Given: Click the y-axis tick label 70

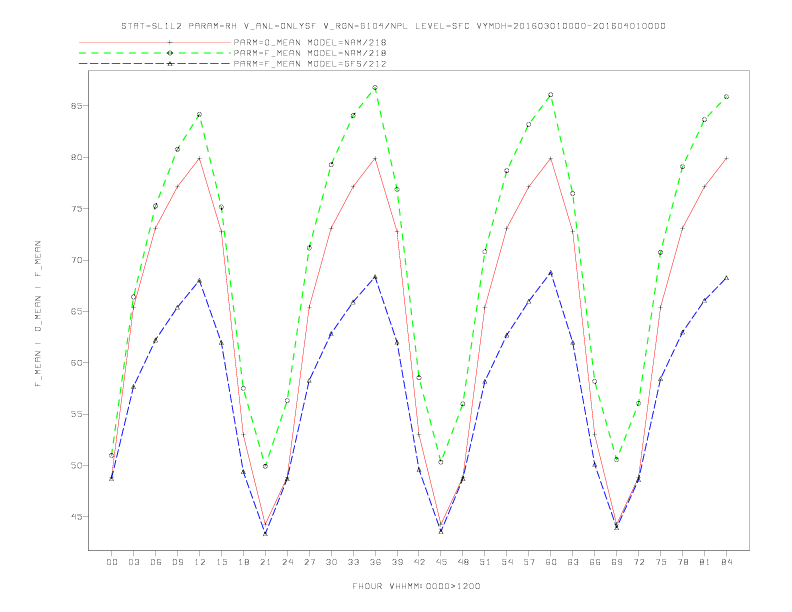Looking at the screenshot, I should point(77,261).
